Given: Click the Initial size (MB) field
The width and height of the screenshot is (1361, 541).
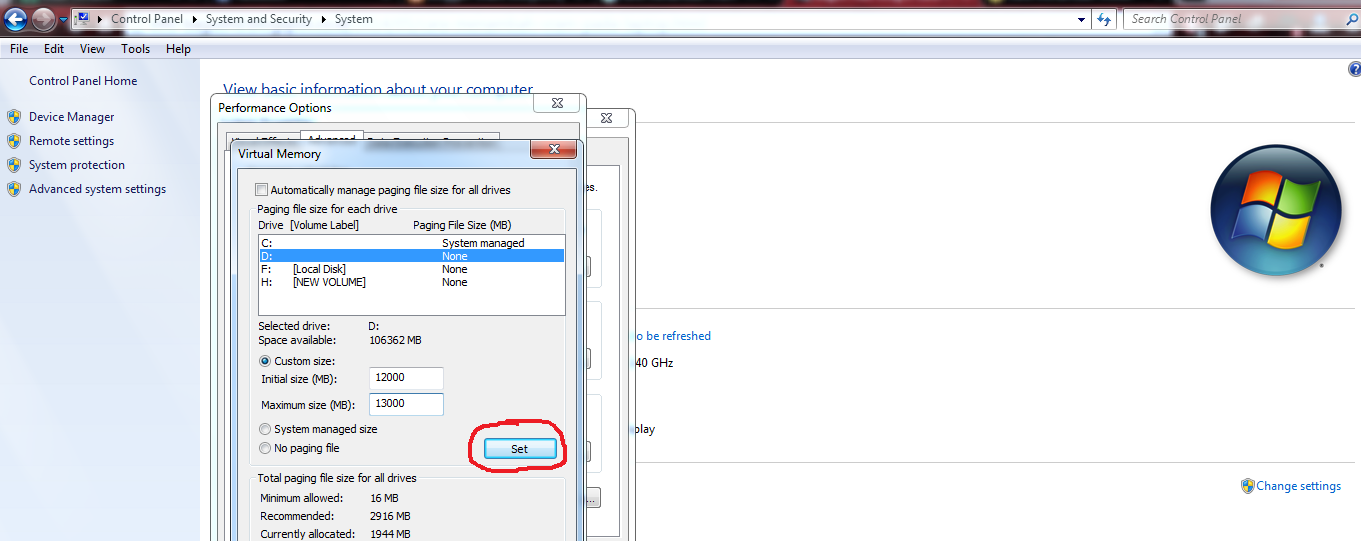Looking at the screenshot, I should click(406, 379).
